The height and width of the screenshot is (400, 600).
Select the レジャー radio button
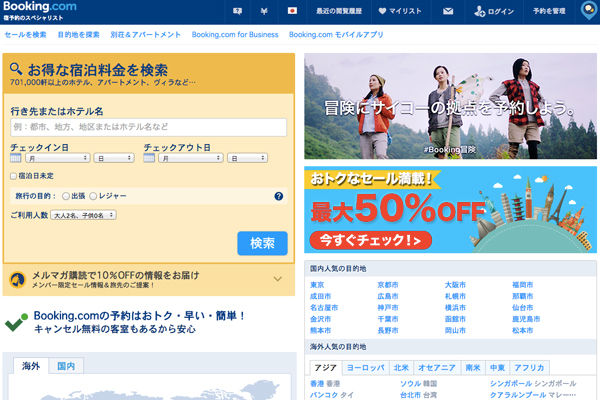coord(93,196)
